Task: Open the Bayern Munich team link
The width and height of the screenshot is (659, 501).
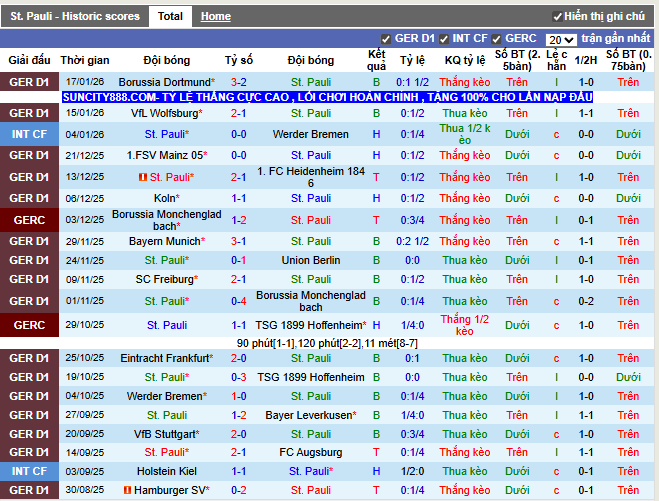Action: pyautogui.click(x=164, y=241)
